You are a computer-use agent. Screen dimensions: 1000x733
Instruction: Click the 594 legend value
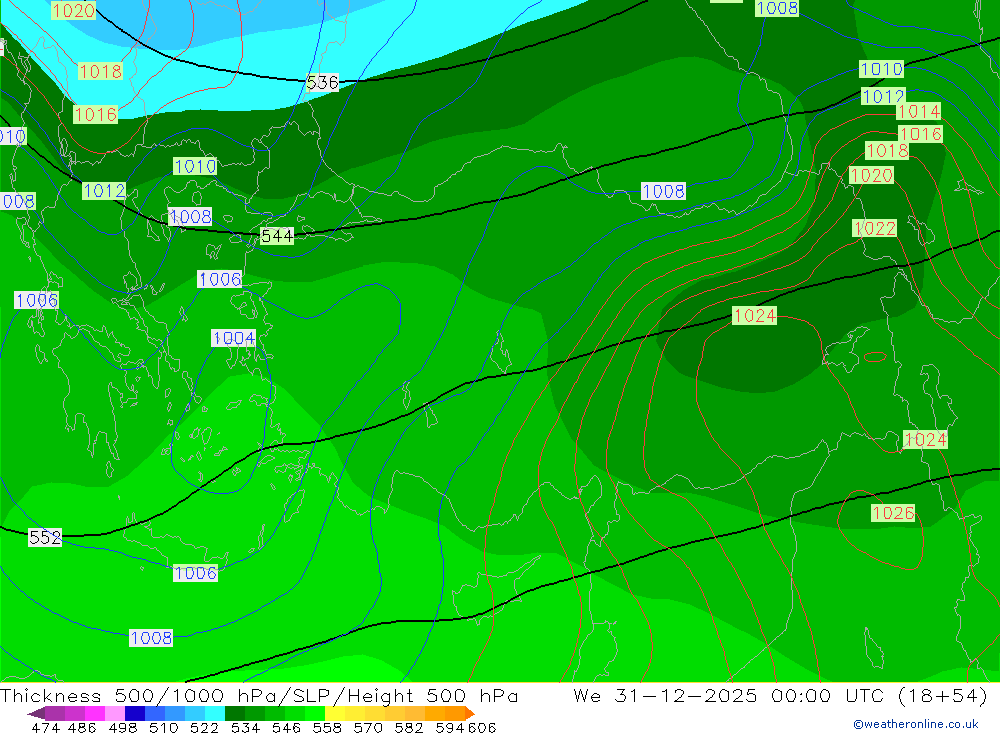click(x=450, y=727)
